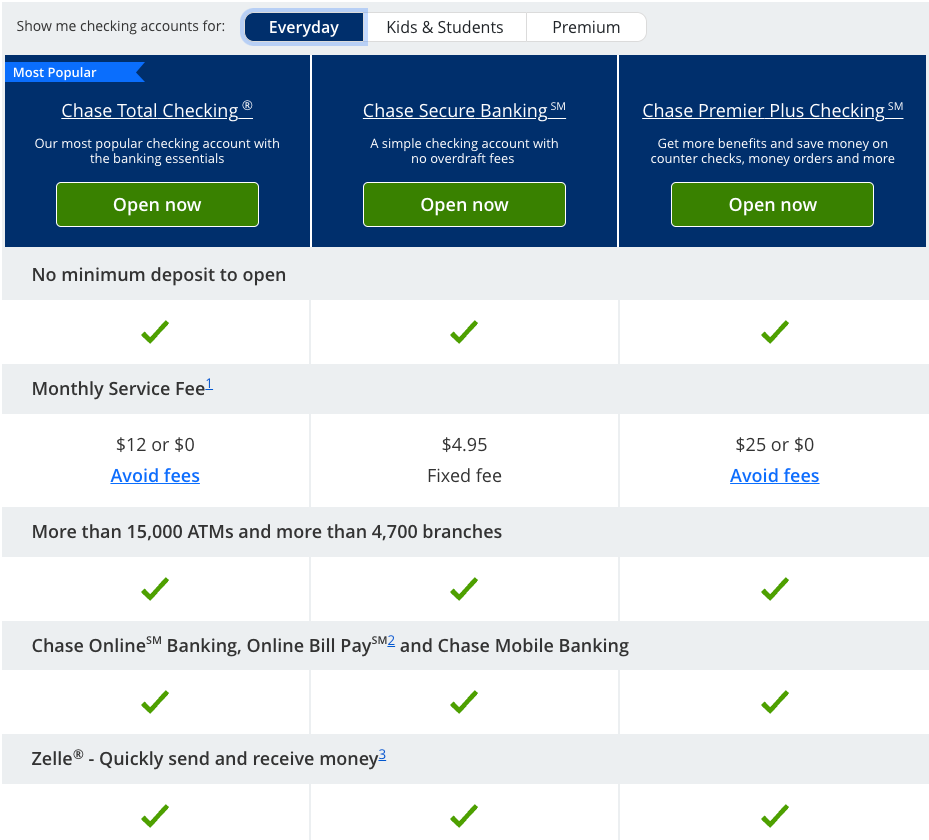Click the No minimum deposit to open heading
Image resolution: width=929 pixels, height=840 pixels.
[x=159, y=275]
